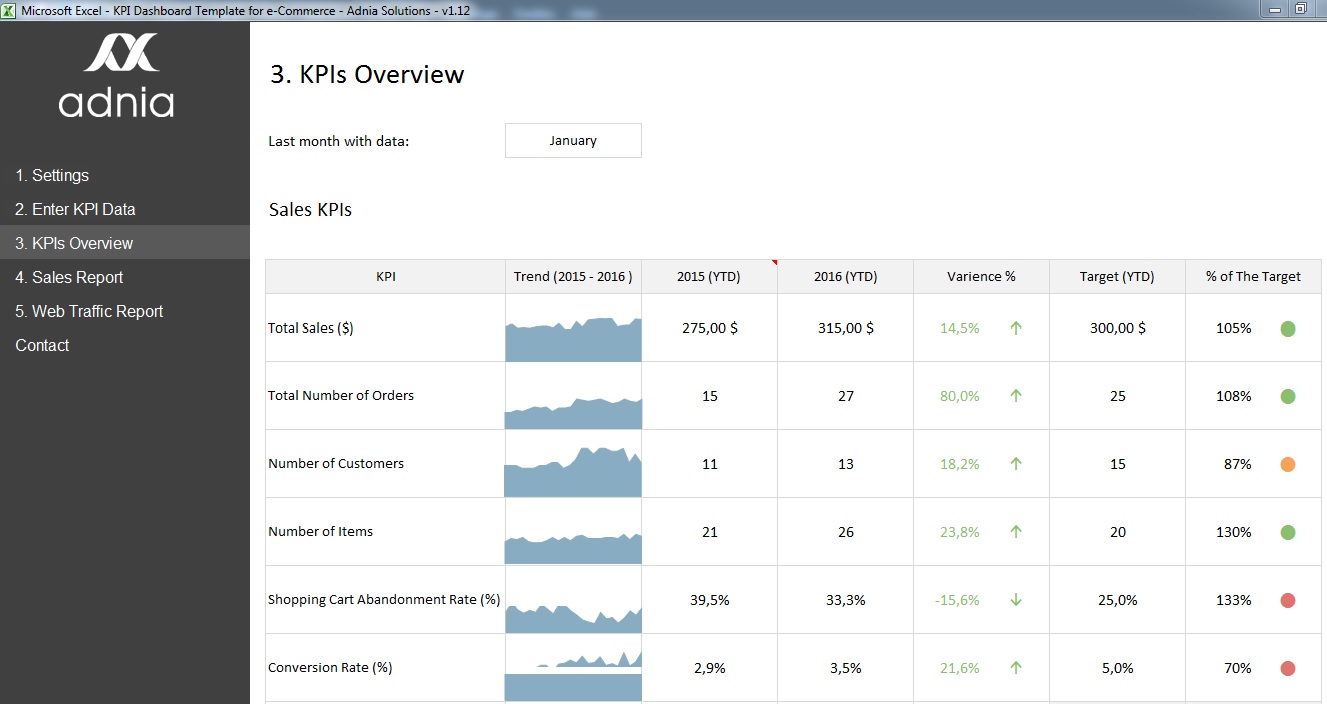Click the Number of Customers sparkline
The width and height of the screenshot is (1327, 704).
pyautogui.click(x=573, y=471)
